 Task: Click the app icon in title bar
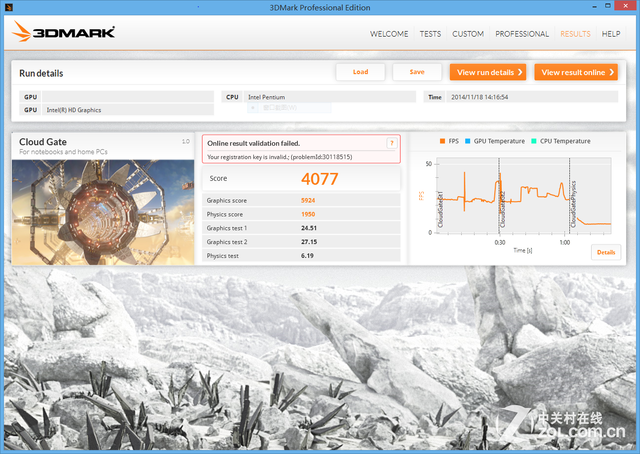pos(9,7)
